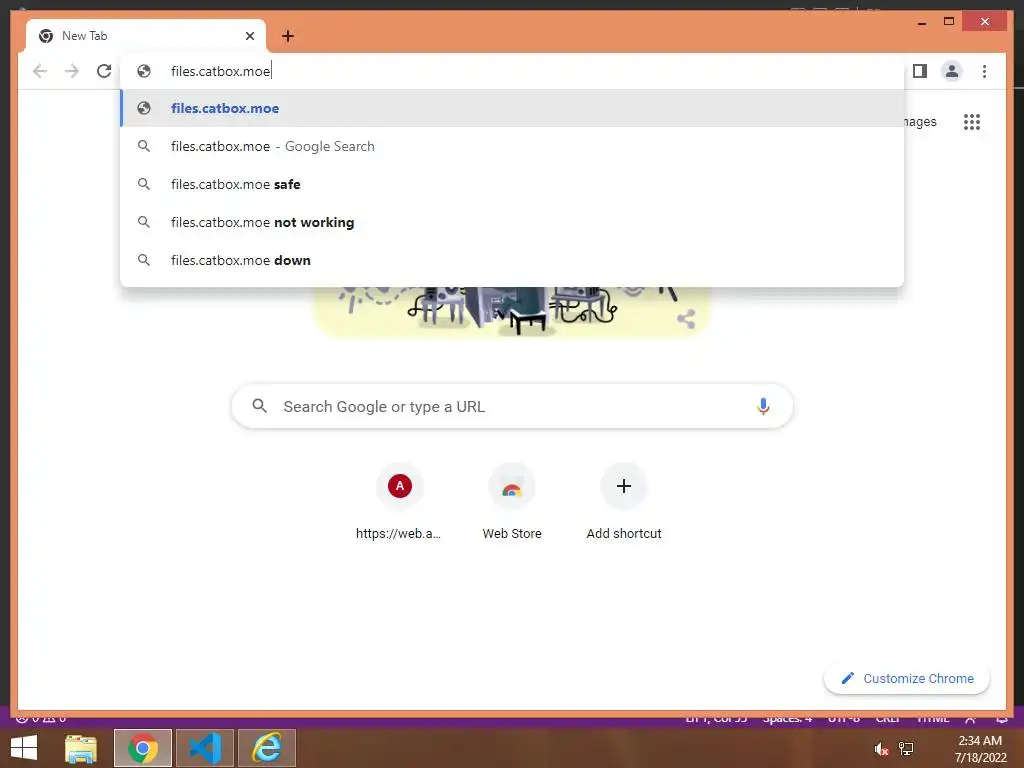This screenshot has height=768, width=1024.
Task: Minimize the Chrome window
Action: point(921,22)
